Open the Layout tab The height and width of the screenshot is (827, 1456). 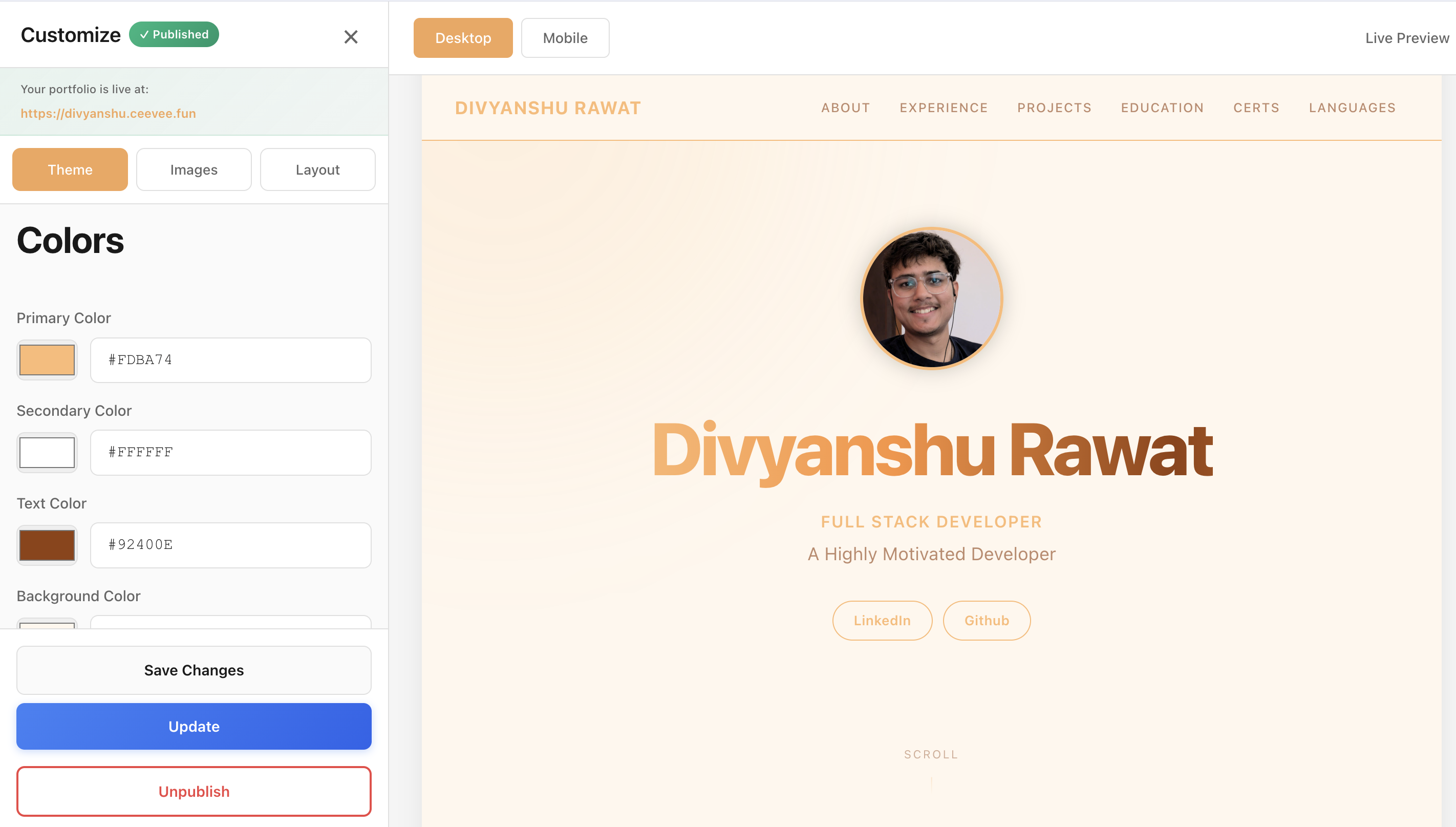(x=317, y=169)
